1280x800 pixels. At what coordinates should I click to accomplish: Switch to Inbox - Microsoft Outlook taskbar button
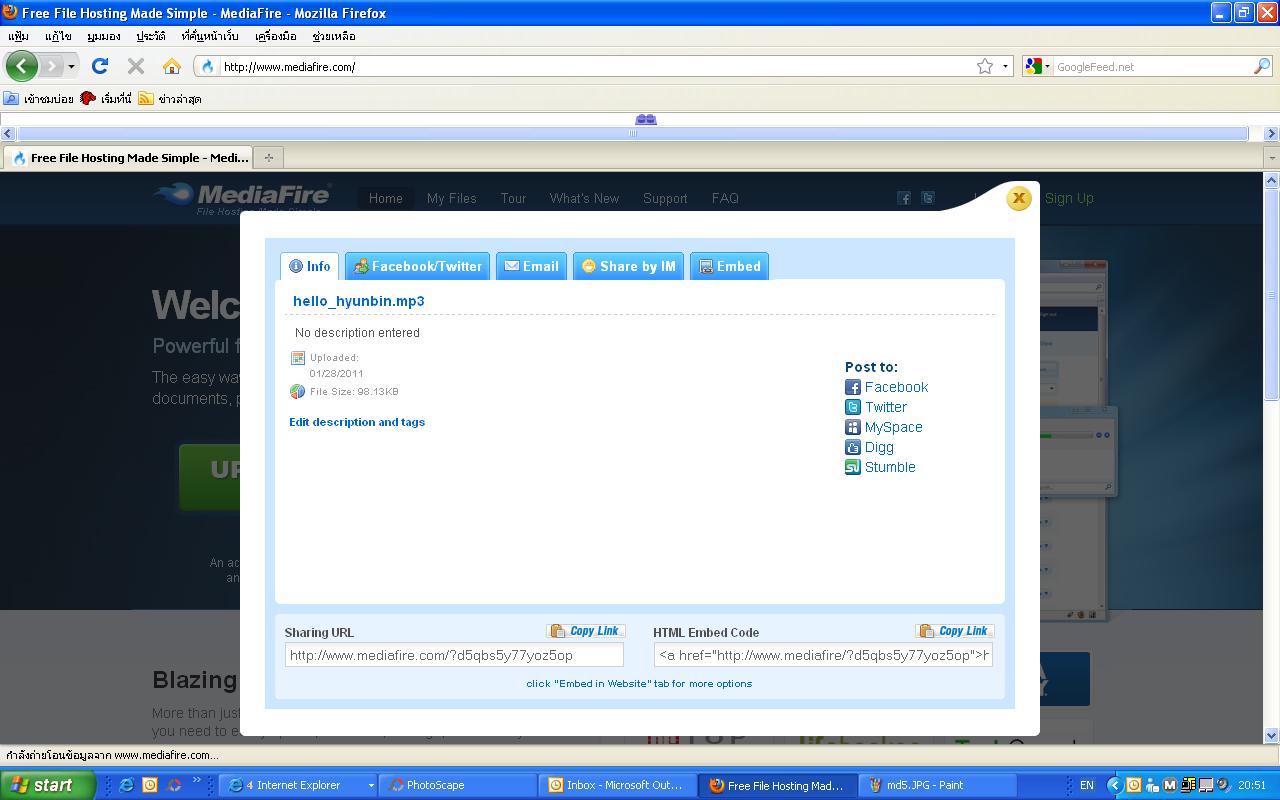click(617, 785)
